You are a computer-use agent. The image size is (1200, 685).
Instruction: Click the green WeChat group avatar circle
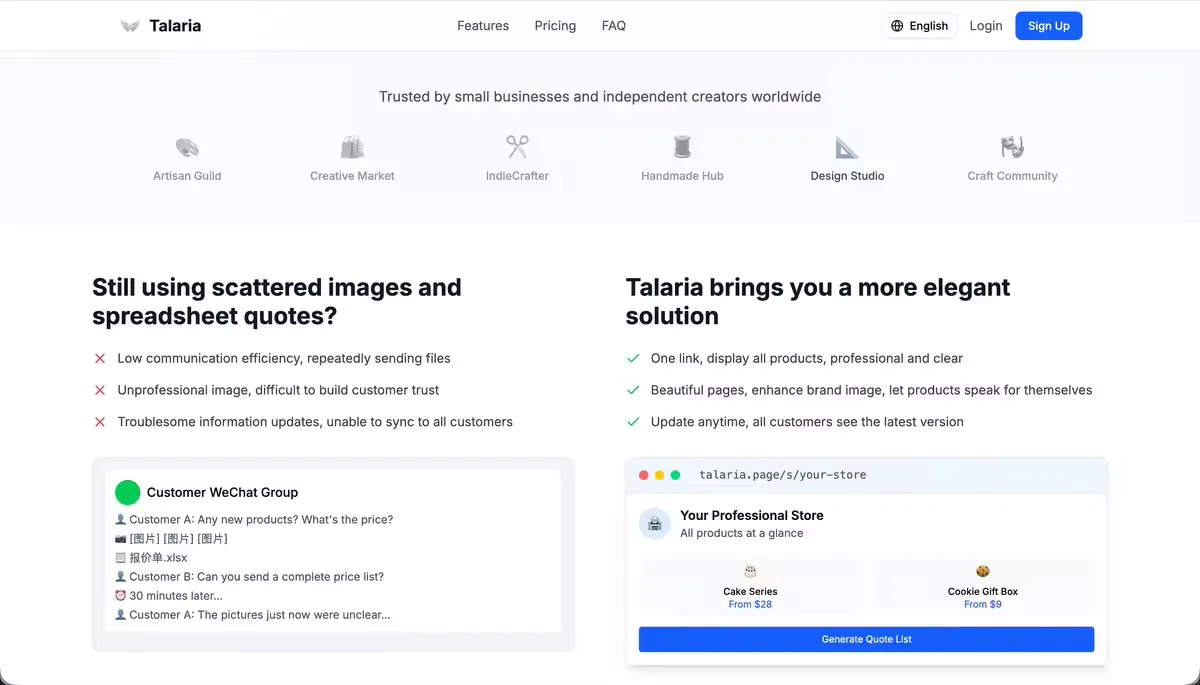pos(127,492)
